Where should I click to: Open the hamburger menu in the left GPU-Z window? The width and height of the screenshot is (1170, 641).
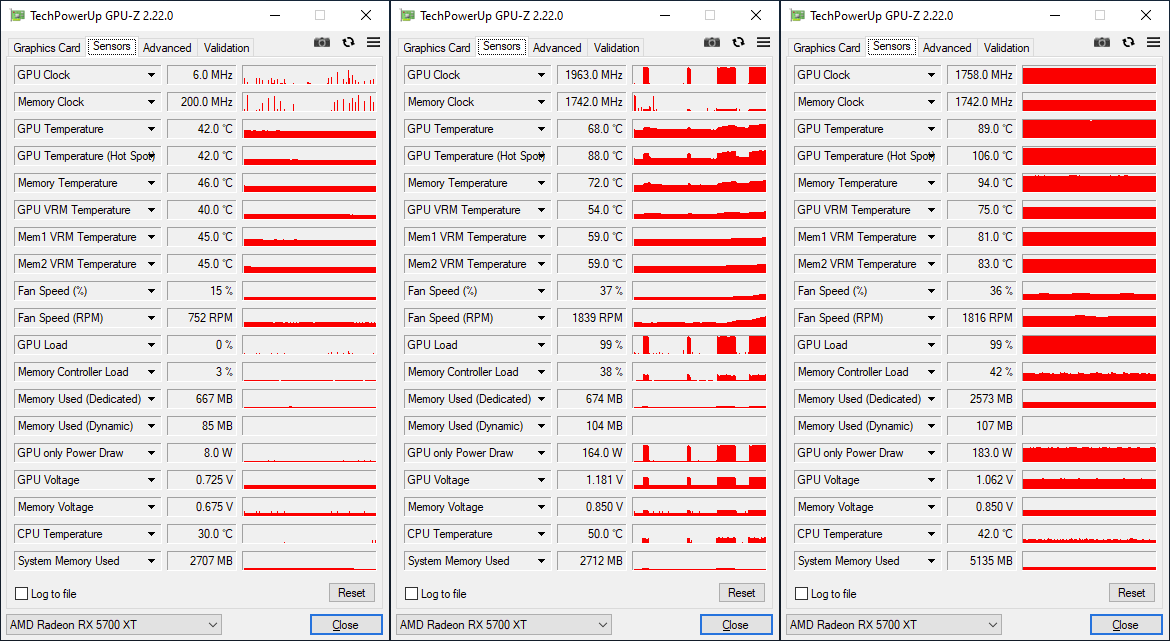(x=373, y=43)
